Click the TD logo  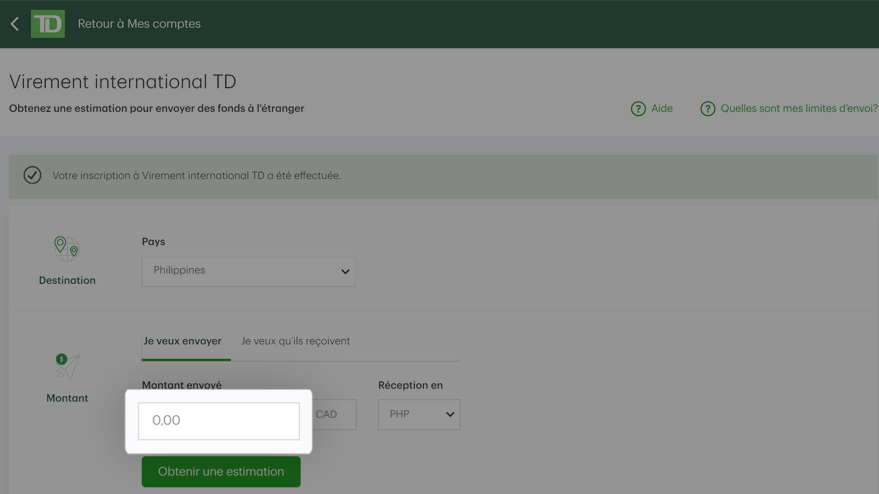point(48,24)
